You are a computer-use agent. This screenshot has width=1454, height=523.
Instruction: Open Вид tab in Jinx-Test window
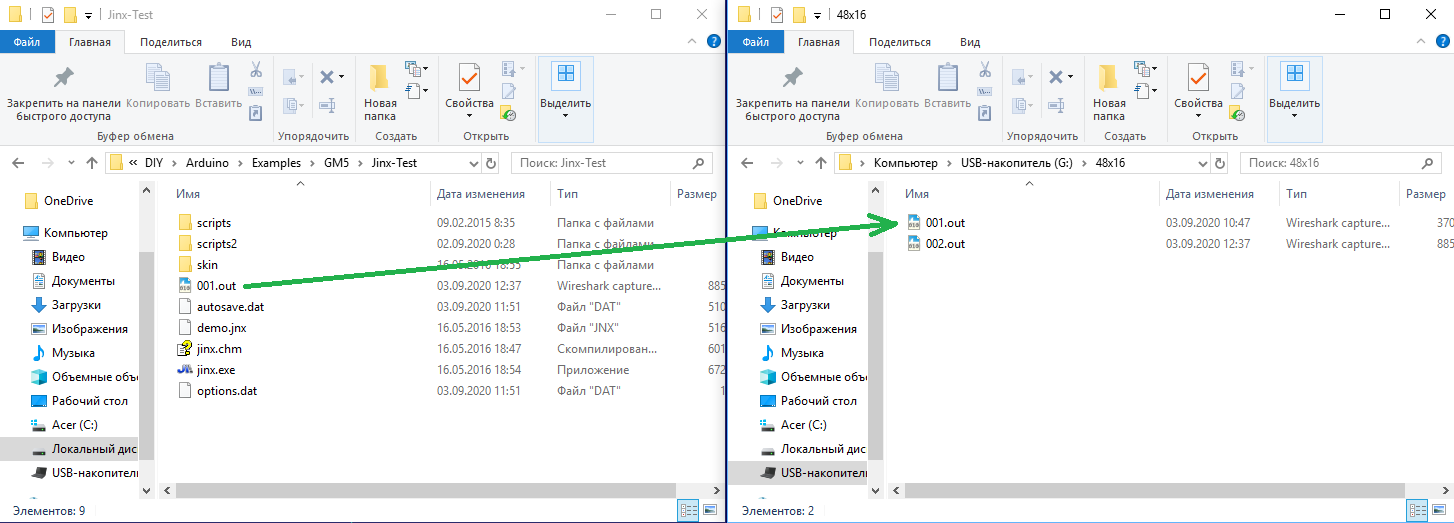click(x=241, y=42)
